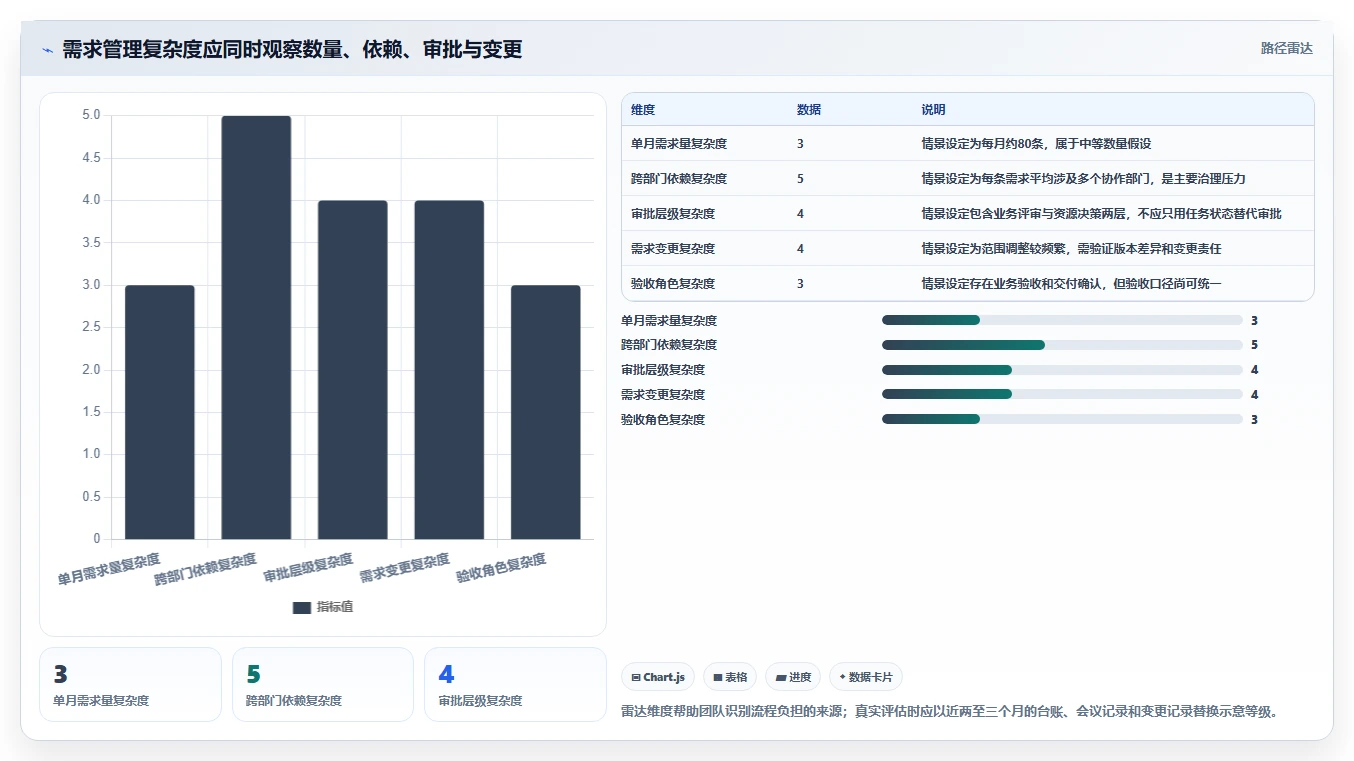This screenshot has height=761, width=1354.
Task: Click the data value 3 in 验收角色复杂度 table row
Action: 800,284
